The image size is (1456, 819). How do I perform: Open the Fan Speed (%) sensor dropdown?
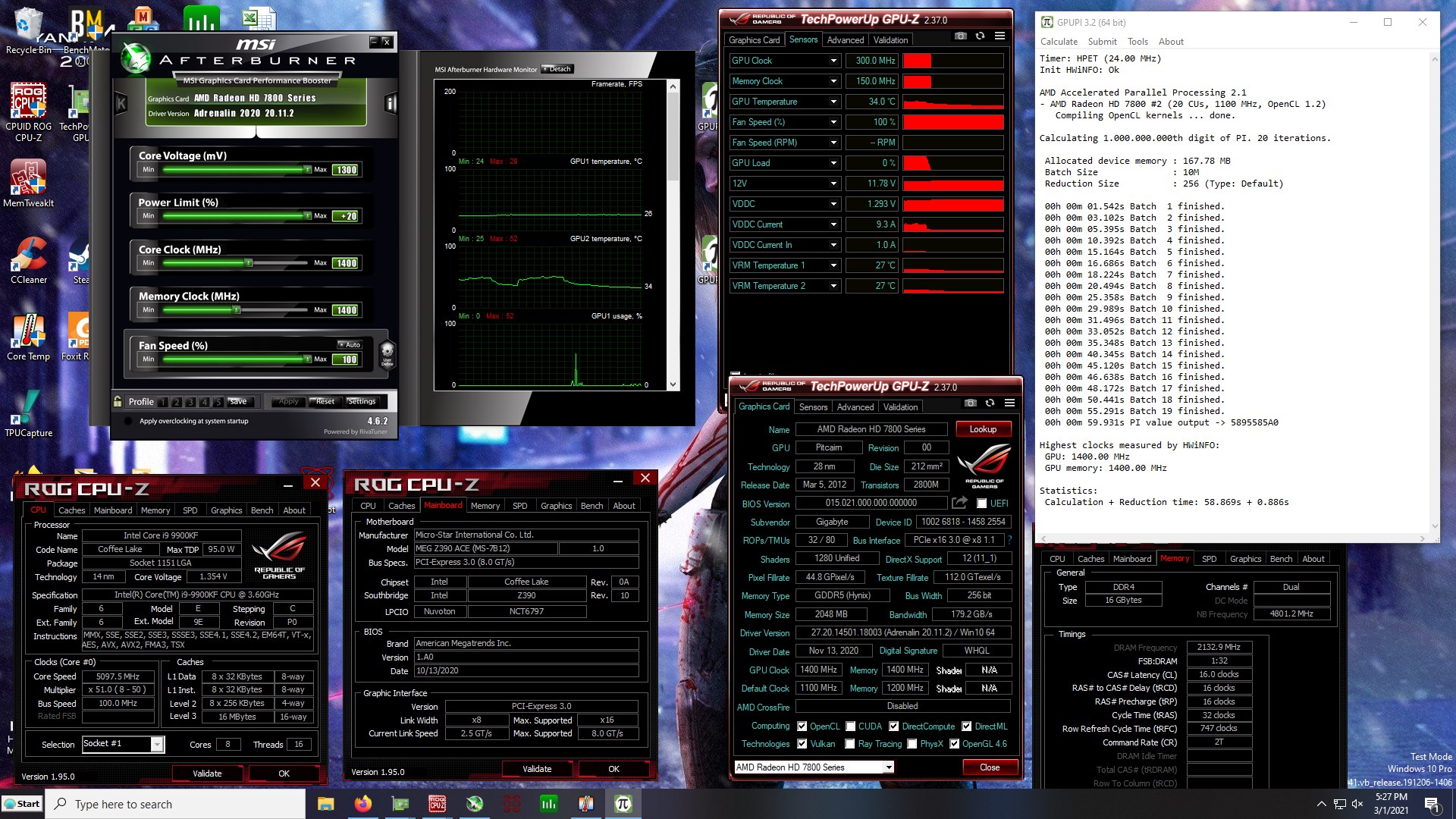click(x=833, y=122)
